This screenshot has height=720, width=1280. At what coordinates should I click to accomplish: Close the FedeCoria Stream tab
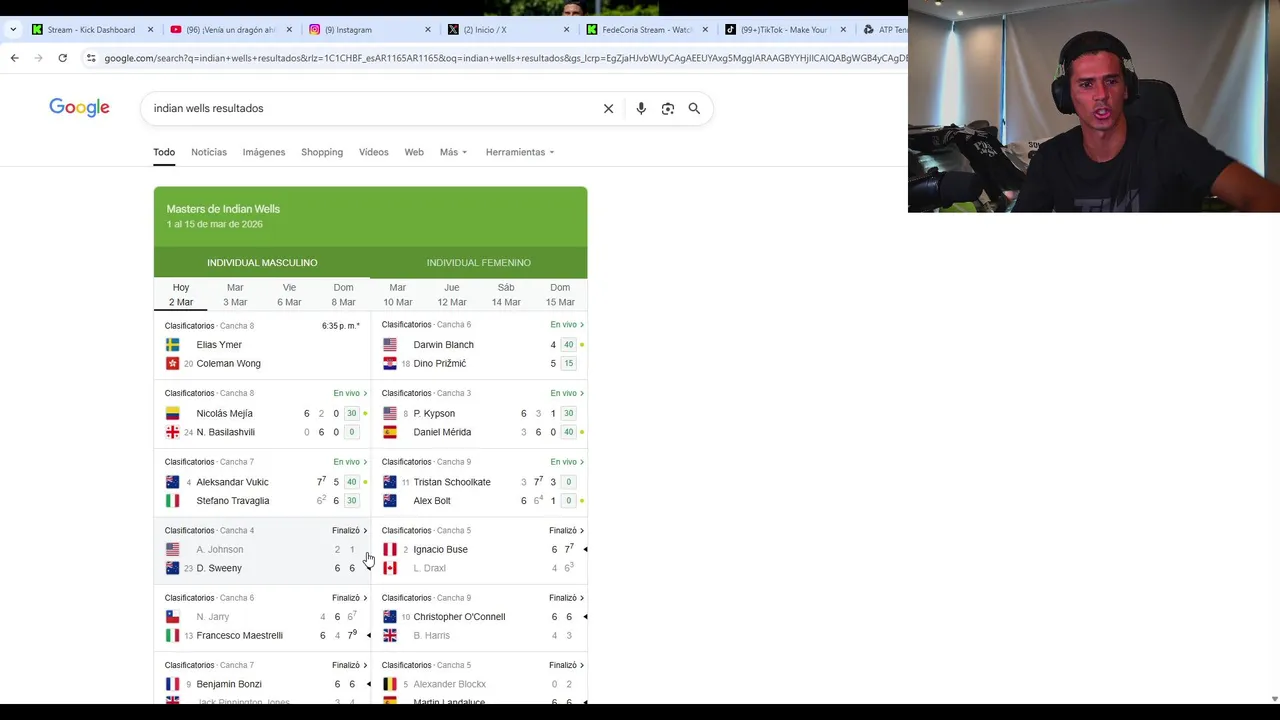pos(705,30)
